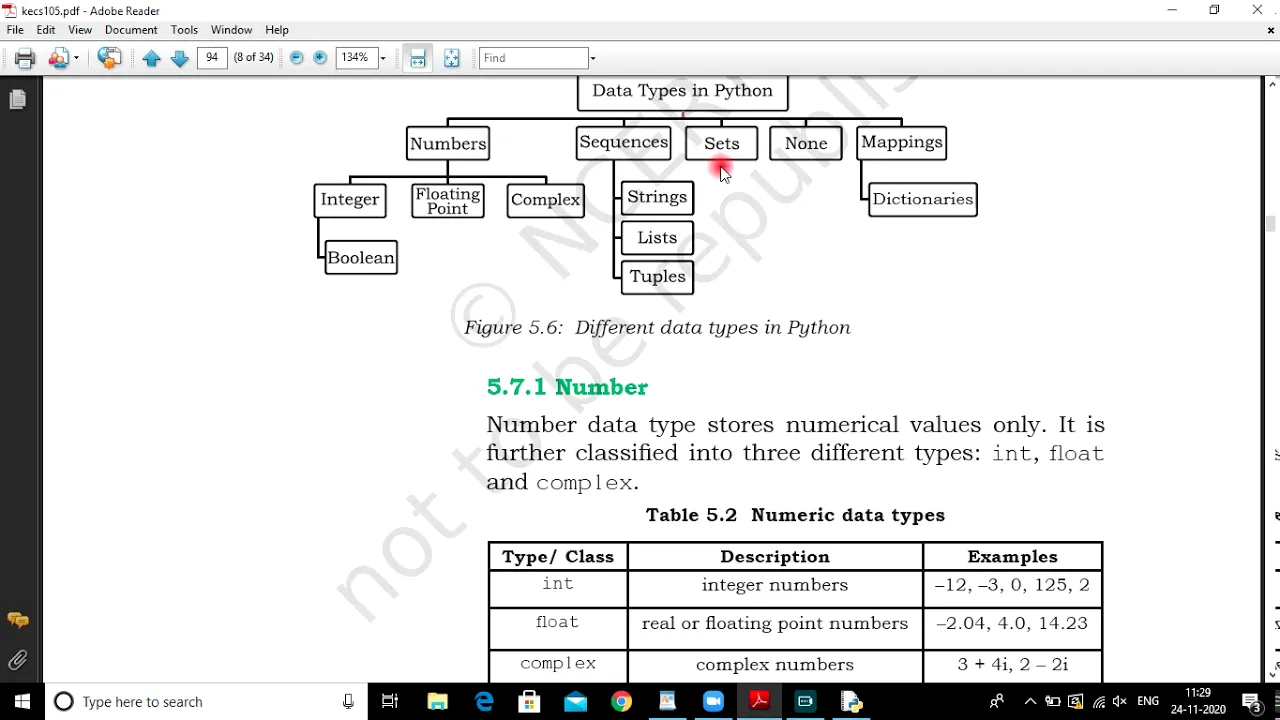The height and width of the screenshot is (720, 1280).
Task: Open the Window menu
Action: point(231,30)
